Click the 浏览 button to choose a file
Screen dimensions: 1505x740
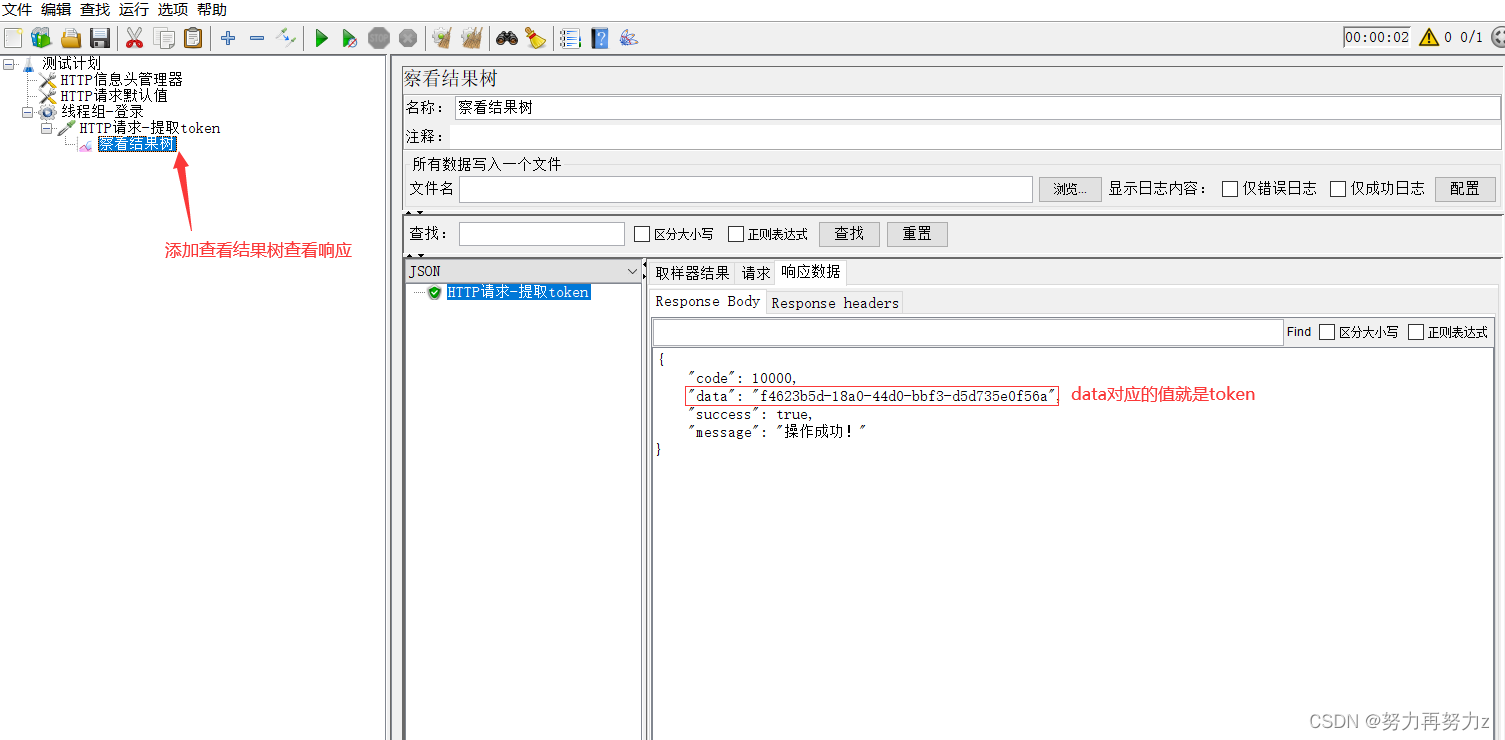1069,188
